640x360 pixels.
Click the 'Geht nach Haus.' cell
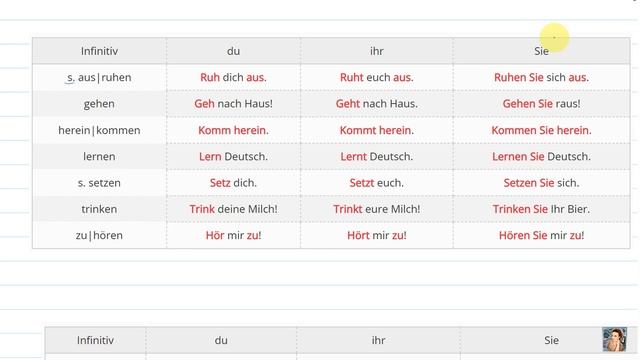[x=377, y=104]
